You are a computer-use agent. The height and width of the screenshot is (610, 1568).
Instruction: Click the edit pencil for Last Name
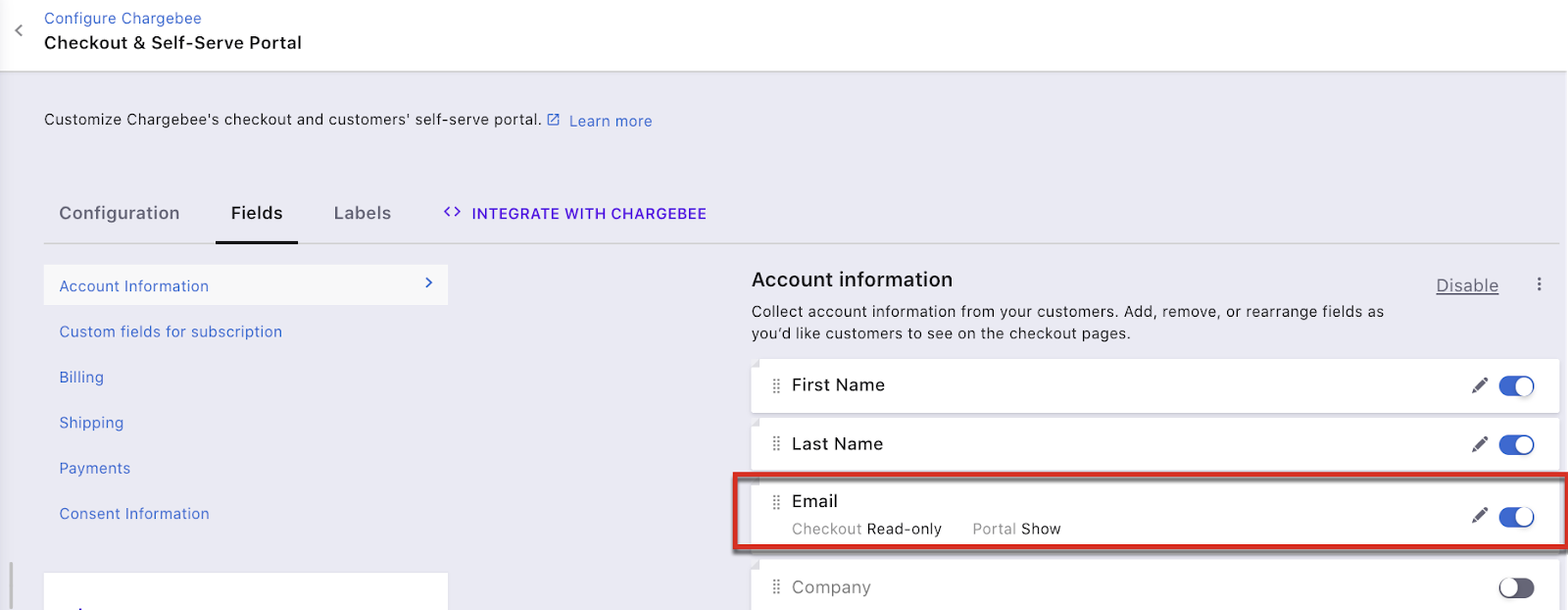coord(1479,444)
